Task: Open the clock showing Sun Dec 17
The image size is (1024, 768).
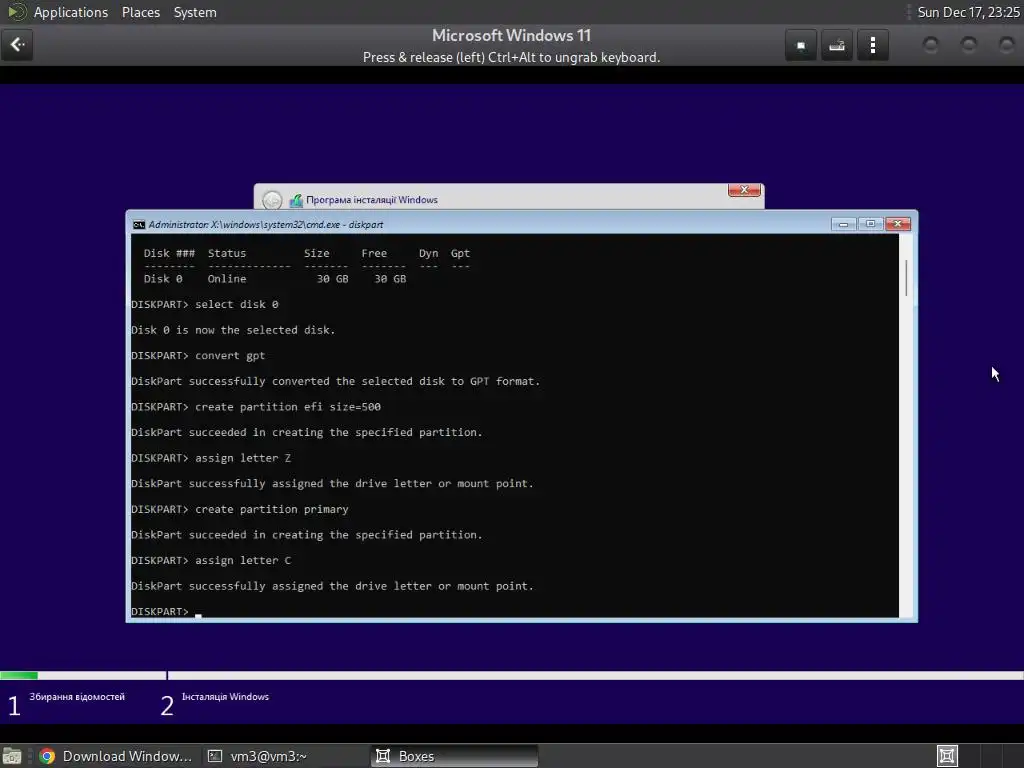Action: (968, 12)
